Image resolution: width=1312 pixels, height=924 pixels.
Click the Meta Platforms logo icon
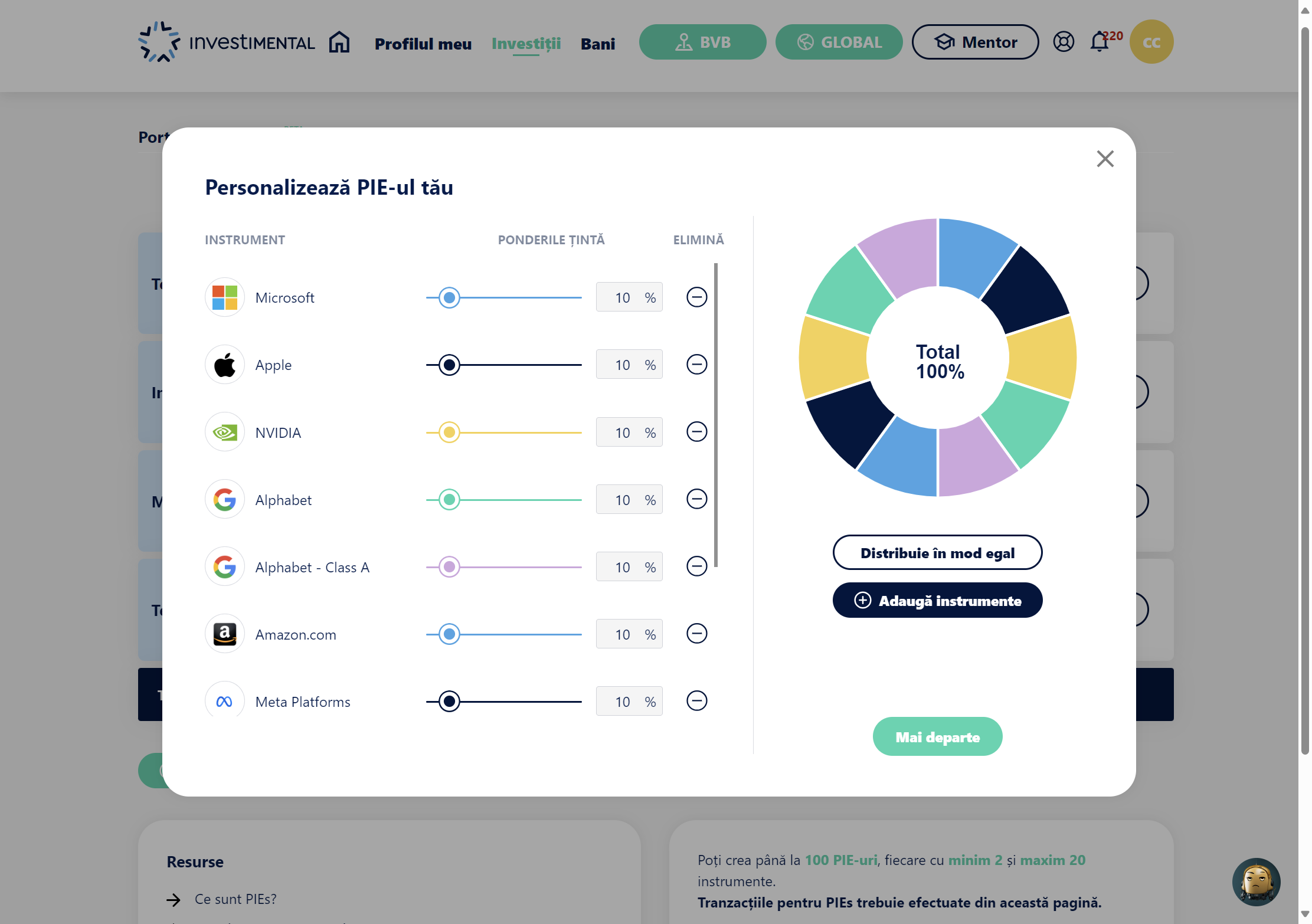225,700
